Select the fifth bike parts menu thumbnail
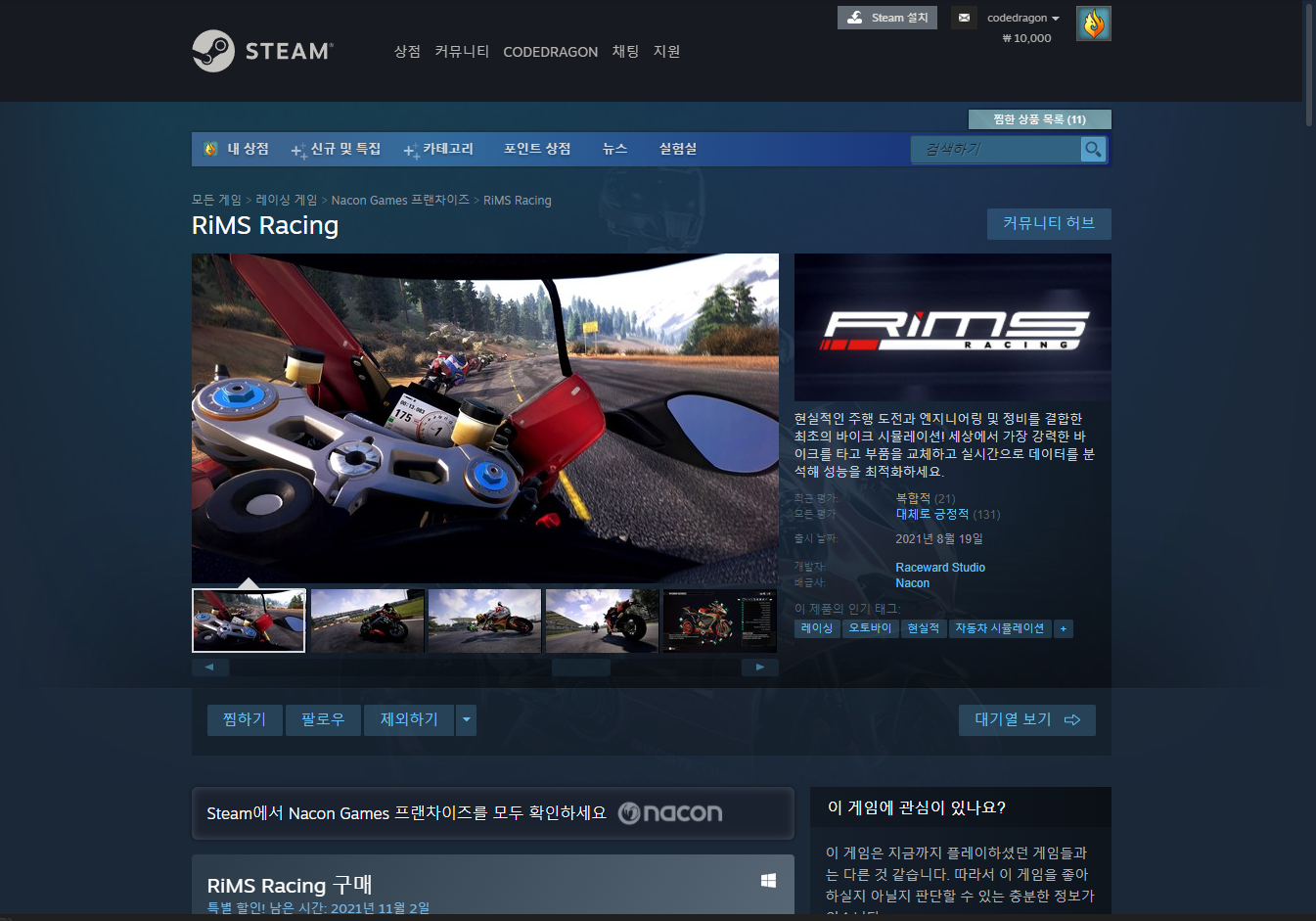The width and height of the screenshot is (1316, 921). tap(720, 621)
